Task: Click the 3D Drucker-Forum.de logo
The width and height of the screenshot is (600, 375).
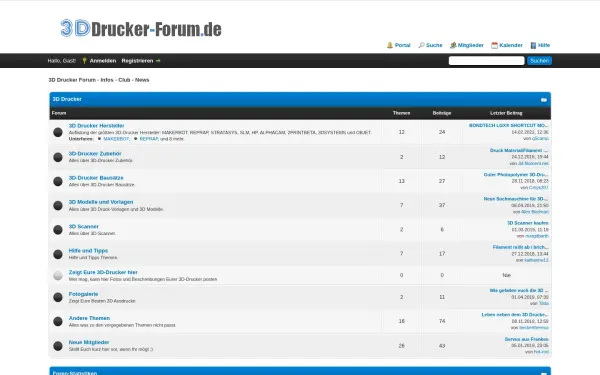Action: [x=141, y=28]
